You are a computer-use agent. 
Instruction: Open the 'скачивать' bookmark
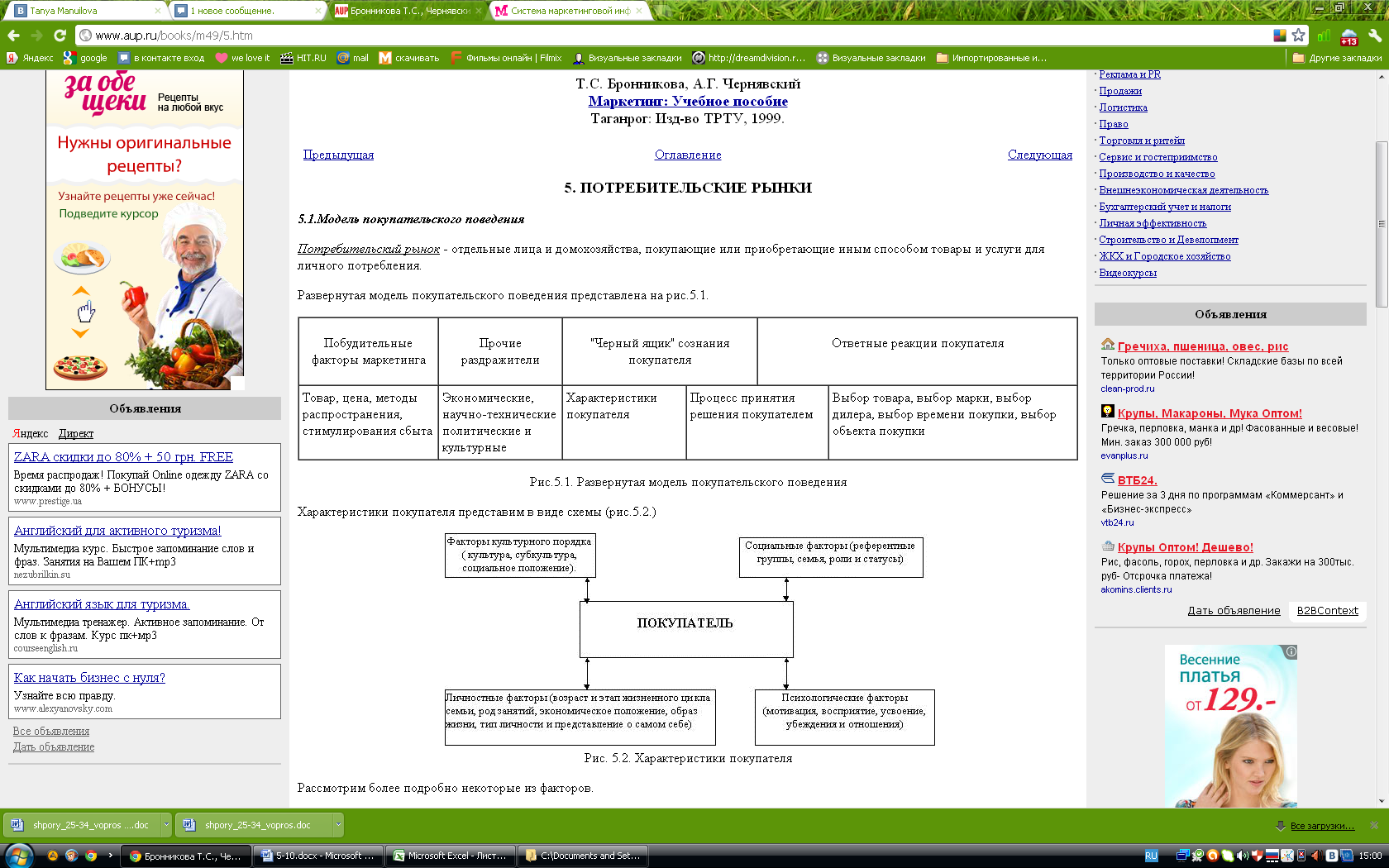pyautogui.click(x=409, y=58)
